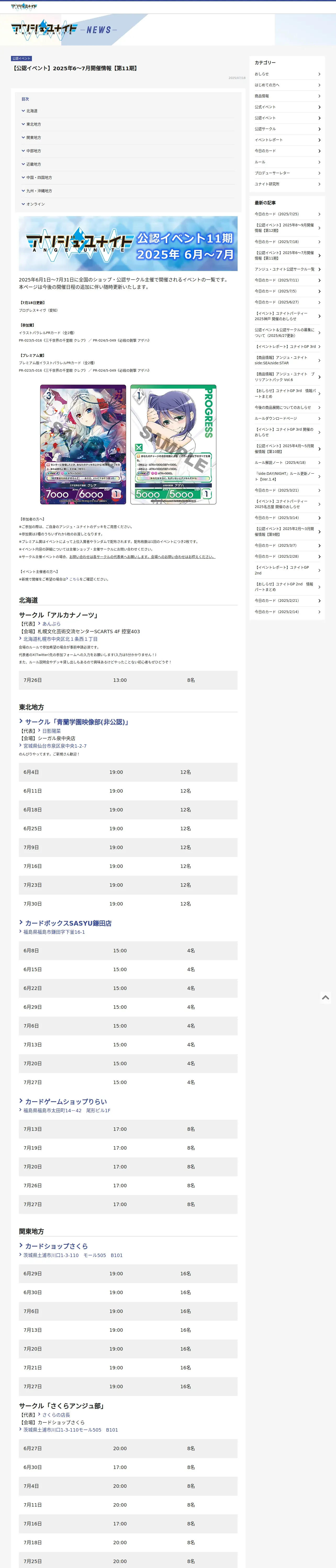Open the 商品情報 category
This screenshot has height=1568, width=336.
point(287,96)
